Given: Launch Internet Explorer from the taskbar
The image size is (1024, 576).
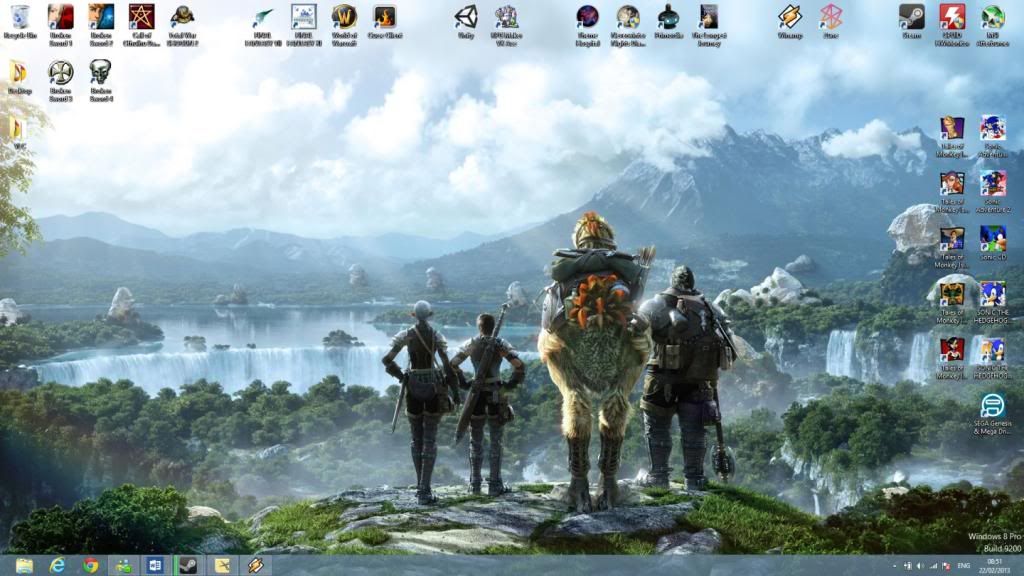Looking at the screenshot, I should click(57, 566).
